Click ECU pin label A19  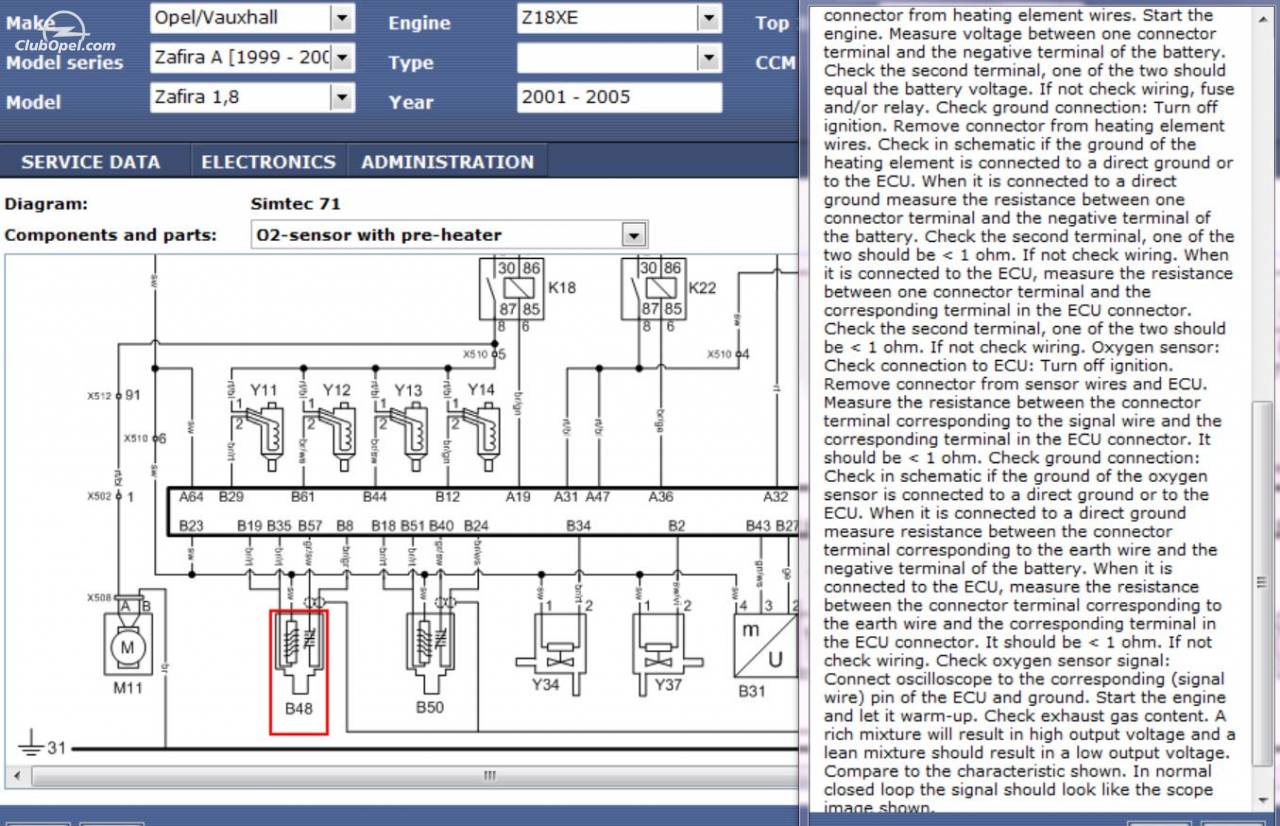(518, 496)
